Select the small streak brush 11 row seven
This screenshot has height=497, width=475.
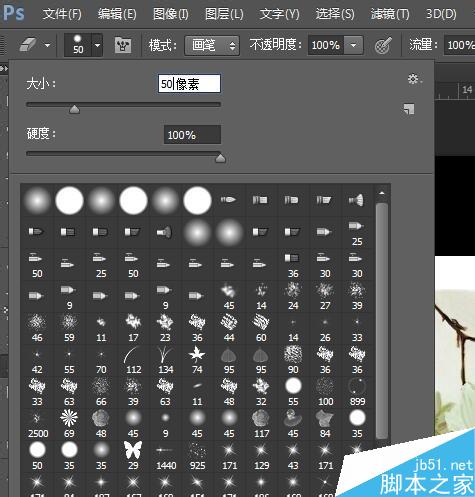pyautogui.click(x=197, y=391)
